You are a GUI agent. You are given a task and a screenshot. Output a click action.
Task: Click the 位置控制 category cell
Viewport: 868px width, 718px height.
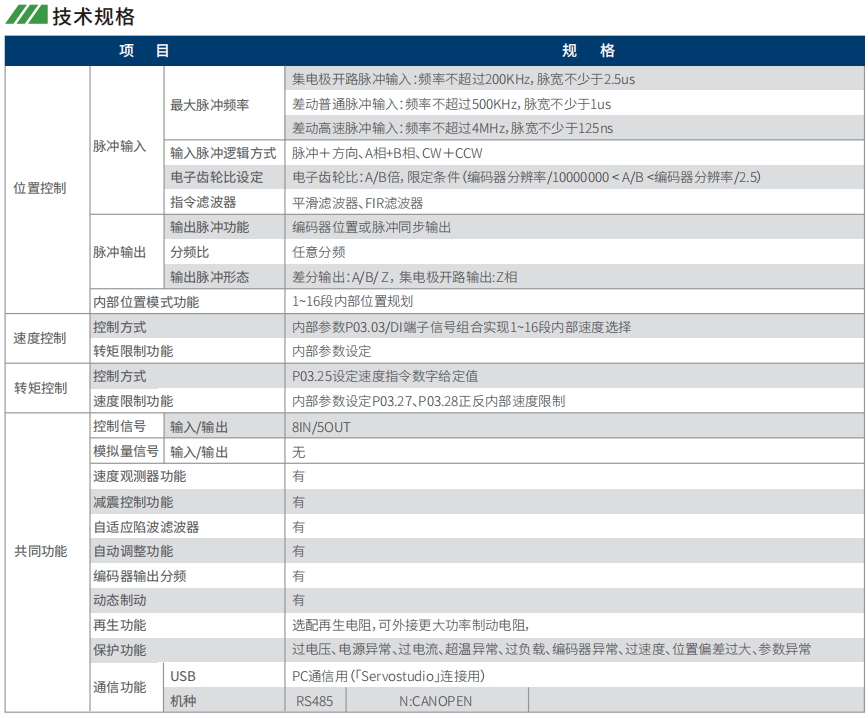40,188
